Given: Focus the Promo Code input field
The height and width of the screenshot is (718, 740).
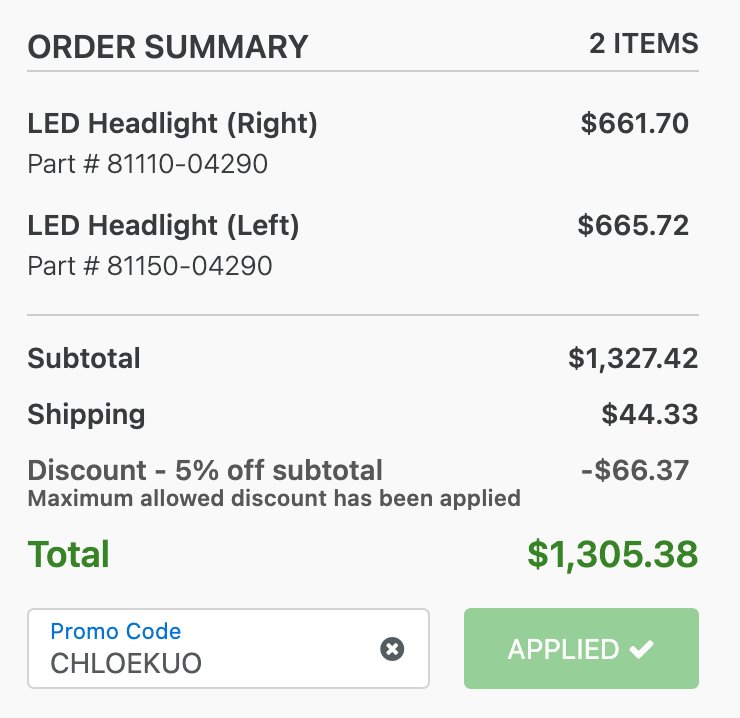Looking at the screenshot, I should click(x=228, y=648).
